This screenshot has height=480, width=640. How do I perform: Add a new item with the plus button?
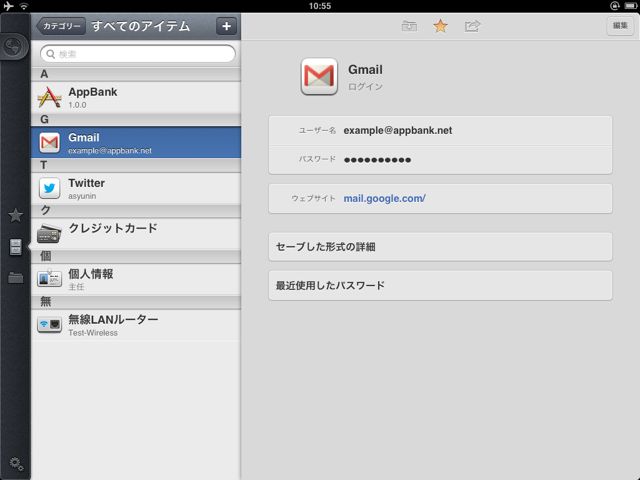point(226,26)
